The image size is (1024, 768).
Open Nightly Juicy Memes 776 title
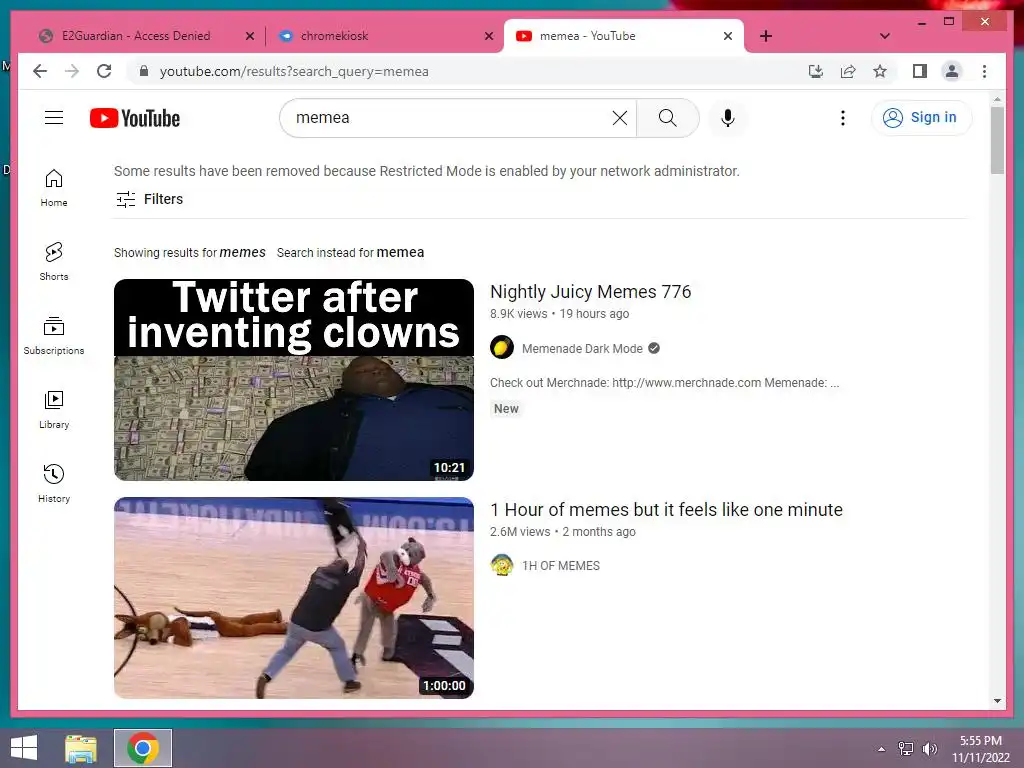tap(590, 292)
